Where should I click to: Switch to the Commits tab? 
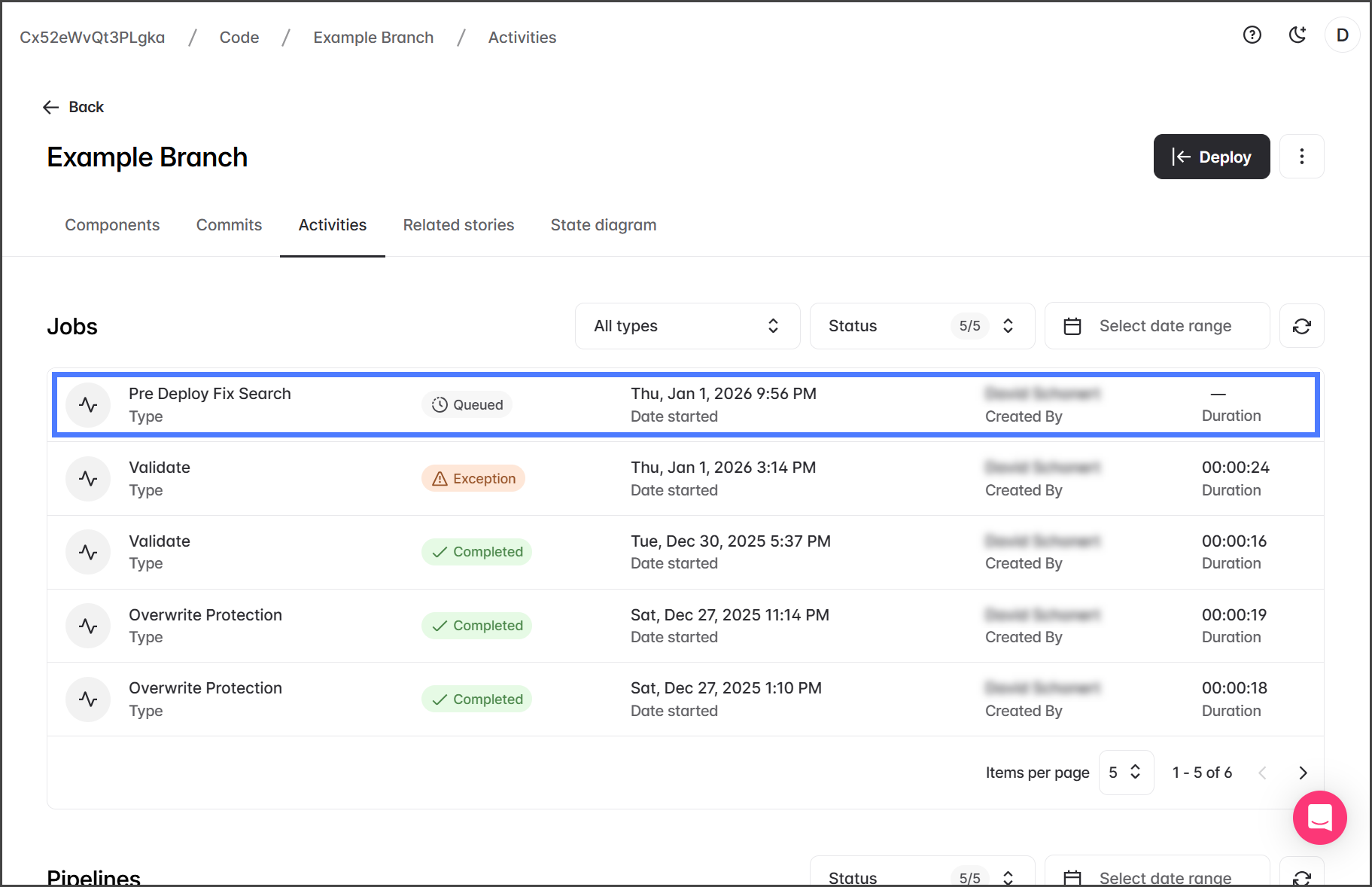229,225
